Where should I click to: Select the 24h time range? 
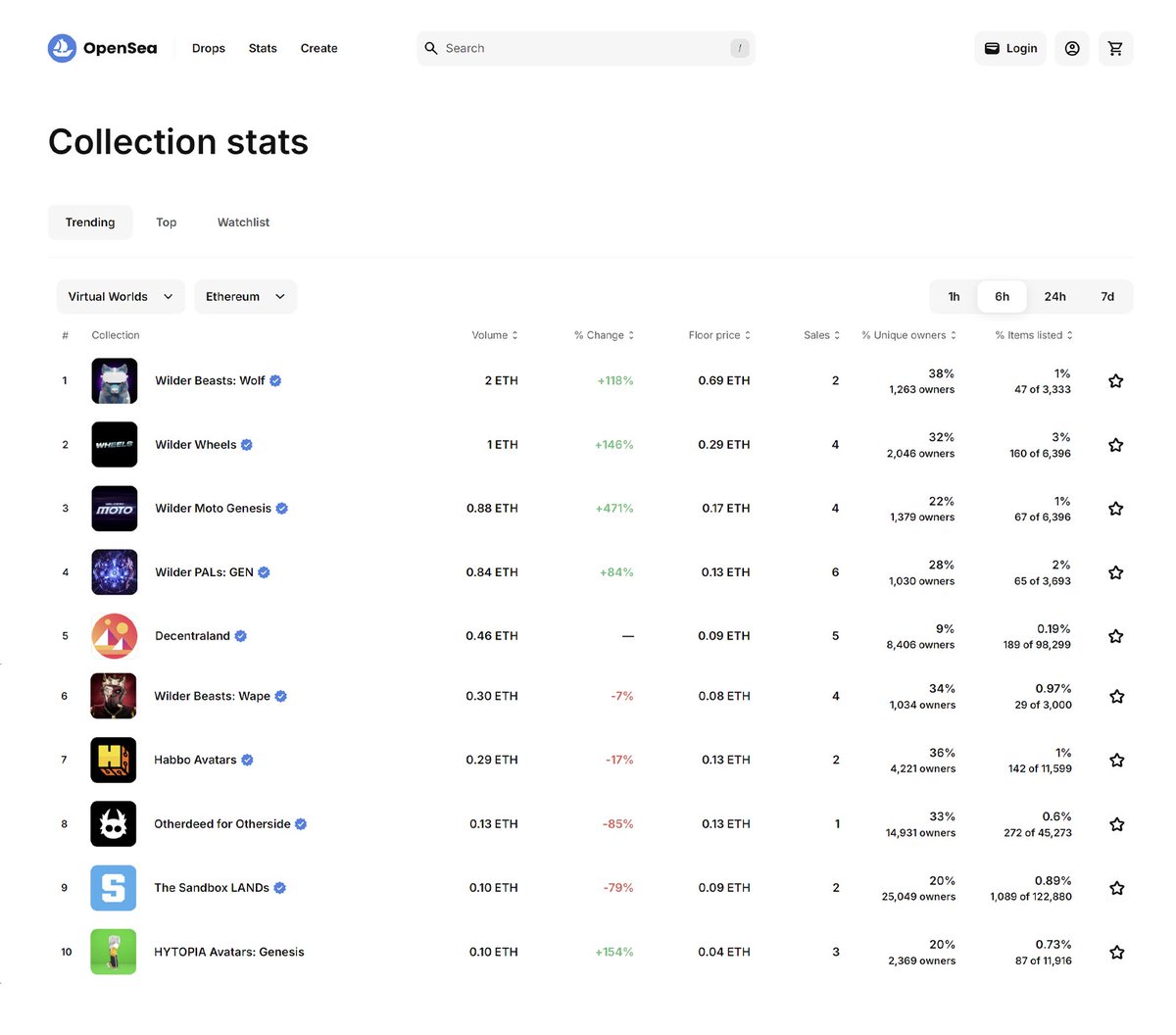[1054, 297]
